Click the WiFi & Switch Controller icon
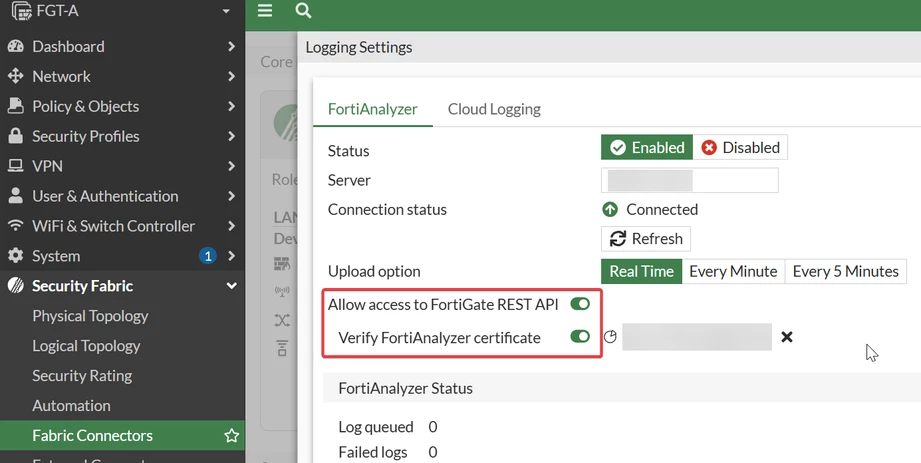The width and height of the screenshot is (921, 463). tap(16, 226)
